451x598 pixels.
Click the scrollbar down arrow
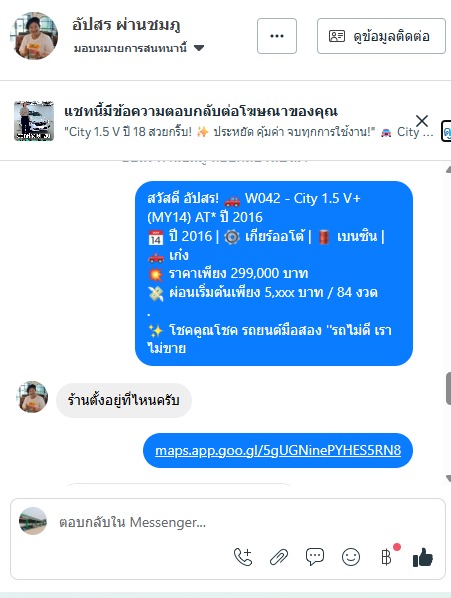(449, 478)
